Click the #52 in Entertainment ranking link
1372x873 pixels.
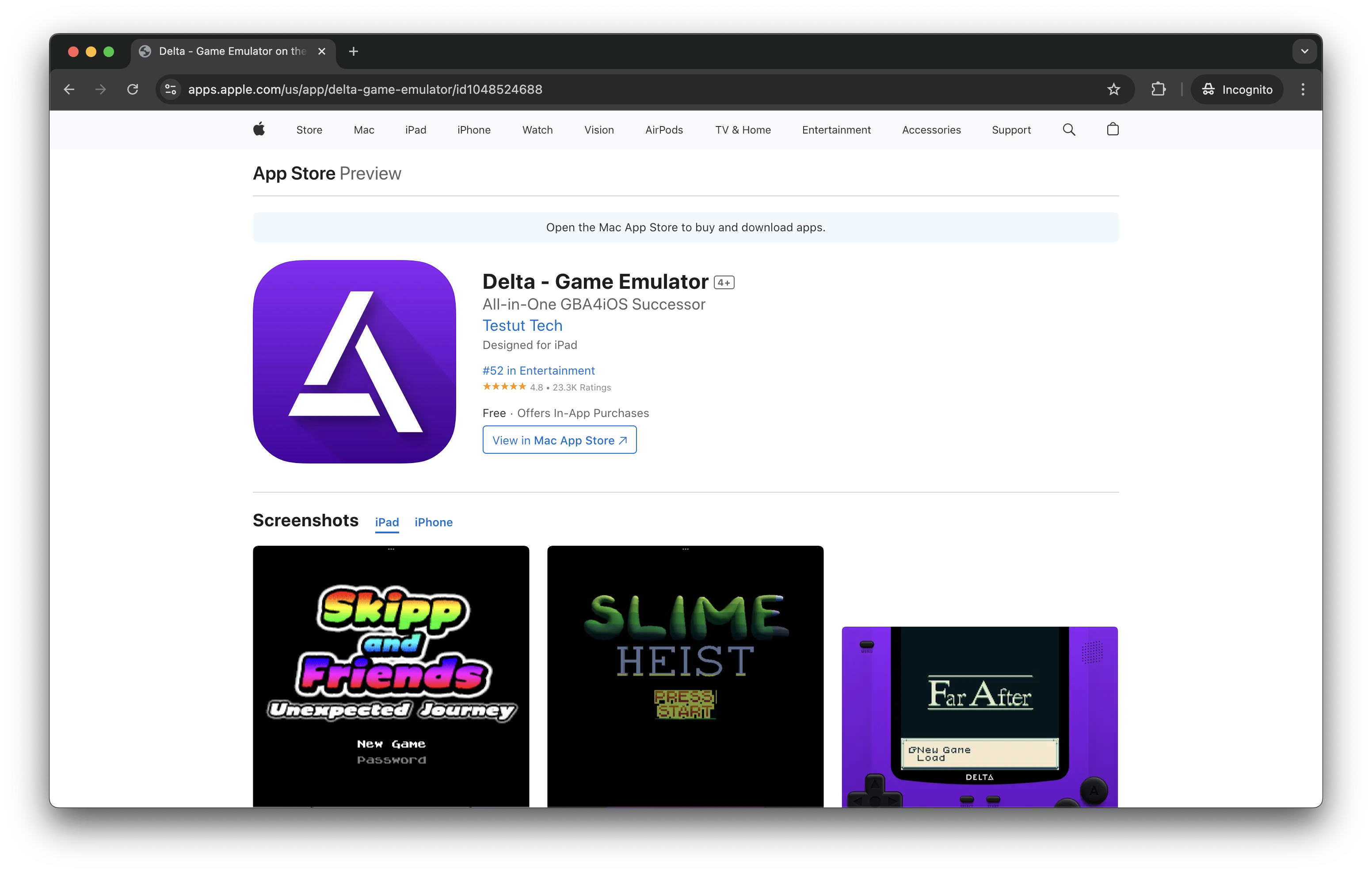pyautogui.click(x=538, y=371)
